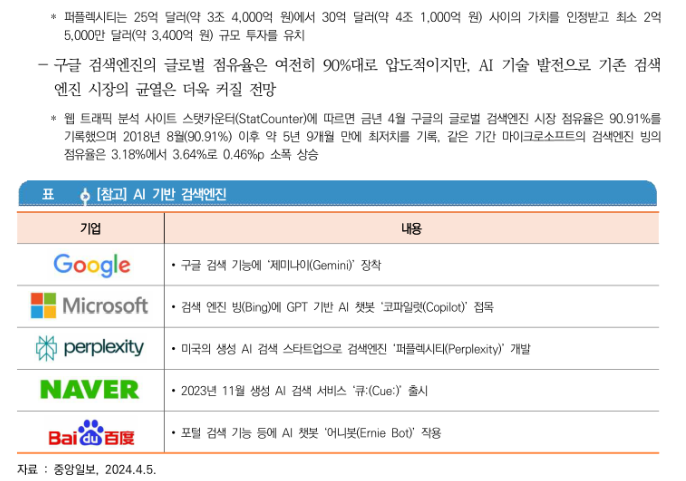The height and width of the screenshot is (481, 686).
Task: Click the Microsoft logo in the table
Action: [x=89, y=305]
